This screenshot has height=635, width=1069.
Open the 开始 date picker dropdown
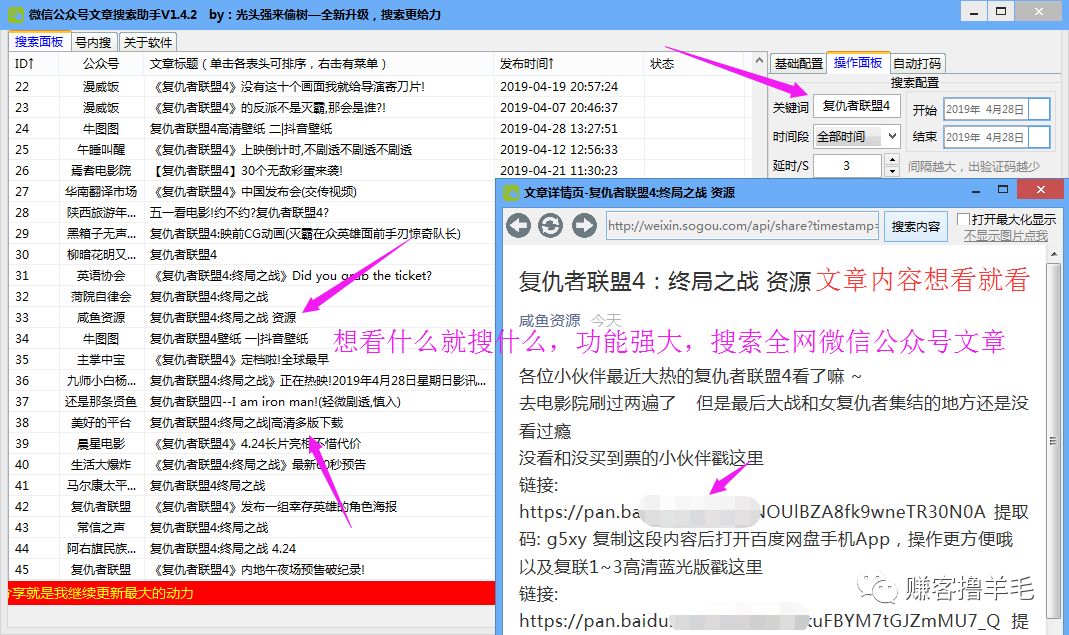pyautogui.click(x=1039, y=109)
